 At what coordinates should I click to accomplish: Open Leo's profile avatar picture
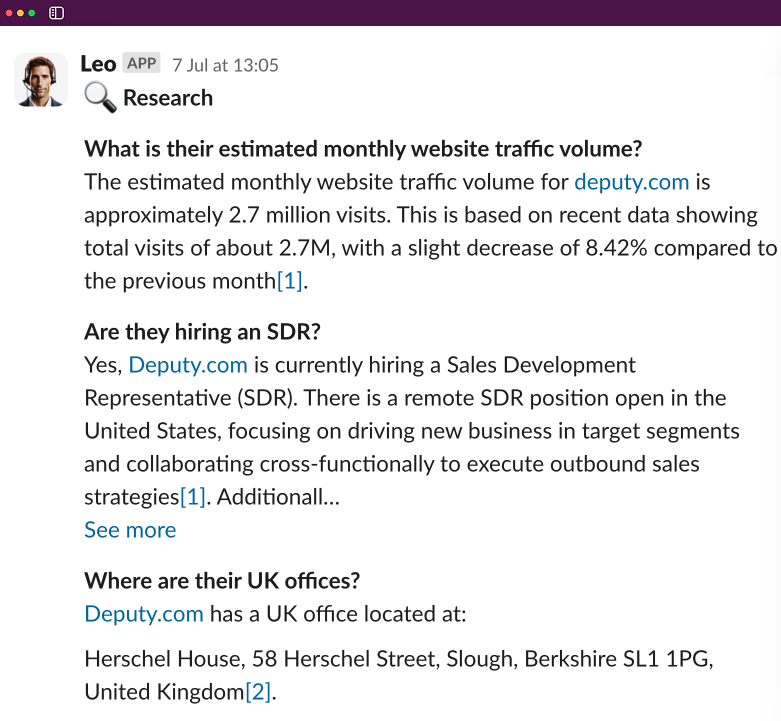[x=40, y=80]
